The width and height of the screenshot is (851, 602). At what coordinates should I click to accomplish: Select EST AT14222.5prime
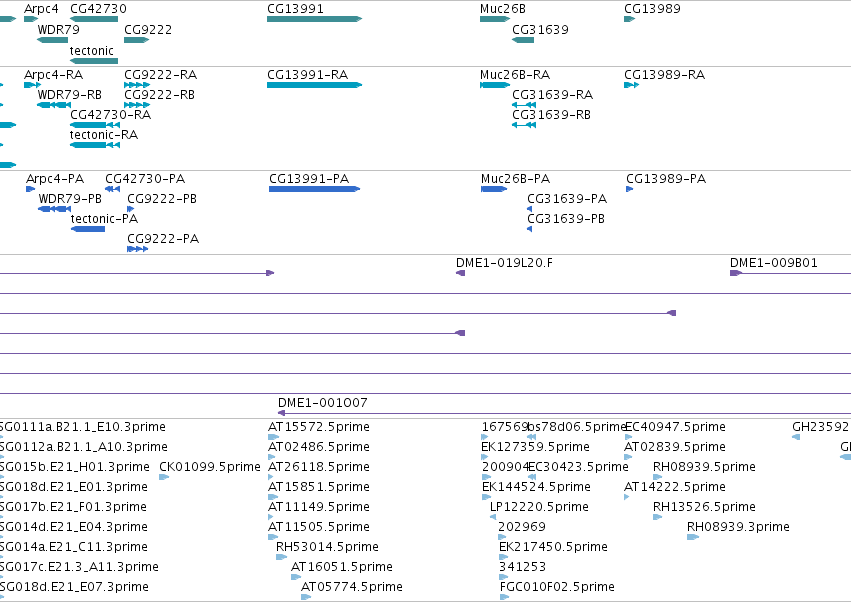[x=675, y=487]
